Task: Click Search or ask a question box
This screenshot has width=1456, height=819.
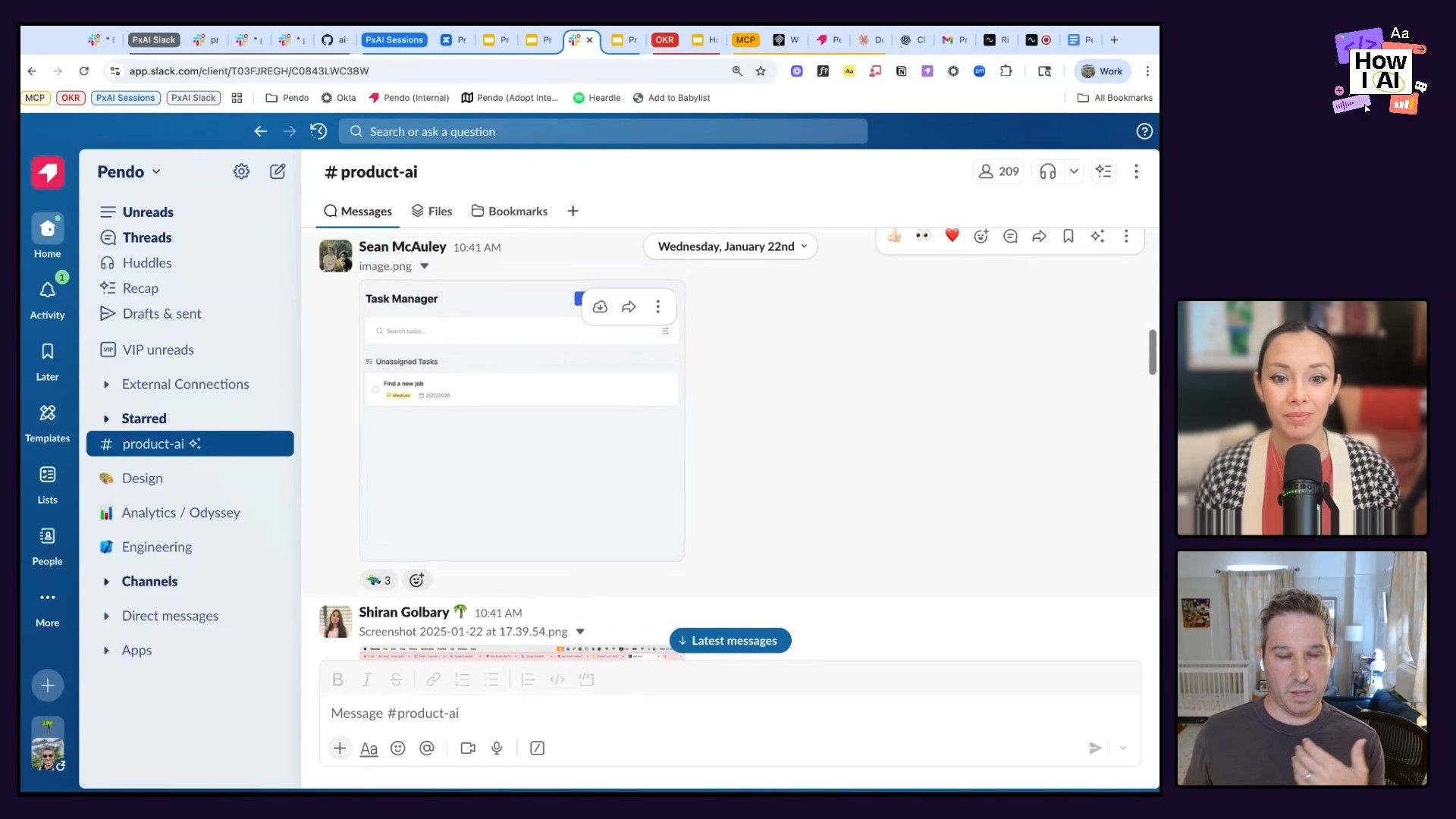Action: pyautogui.click(x=603, y=131)
